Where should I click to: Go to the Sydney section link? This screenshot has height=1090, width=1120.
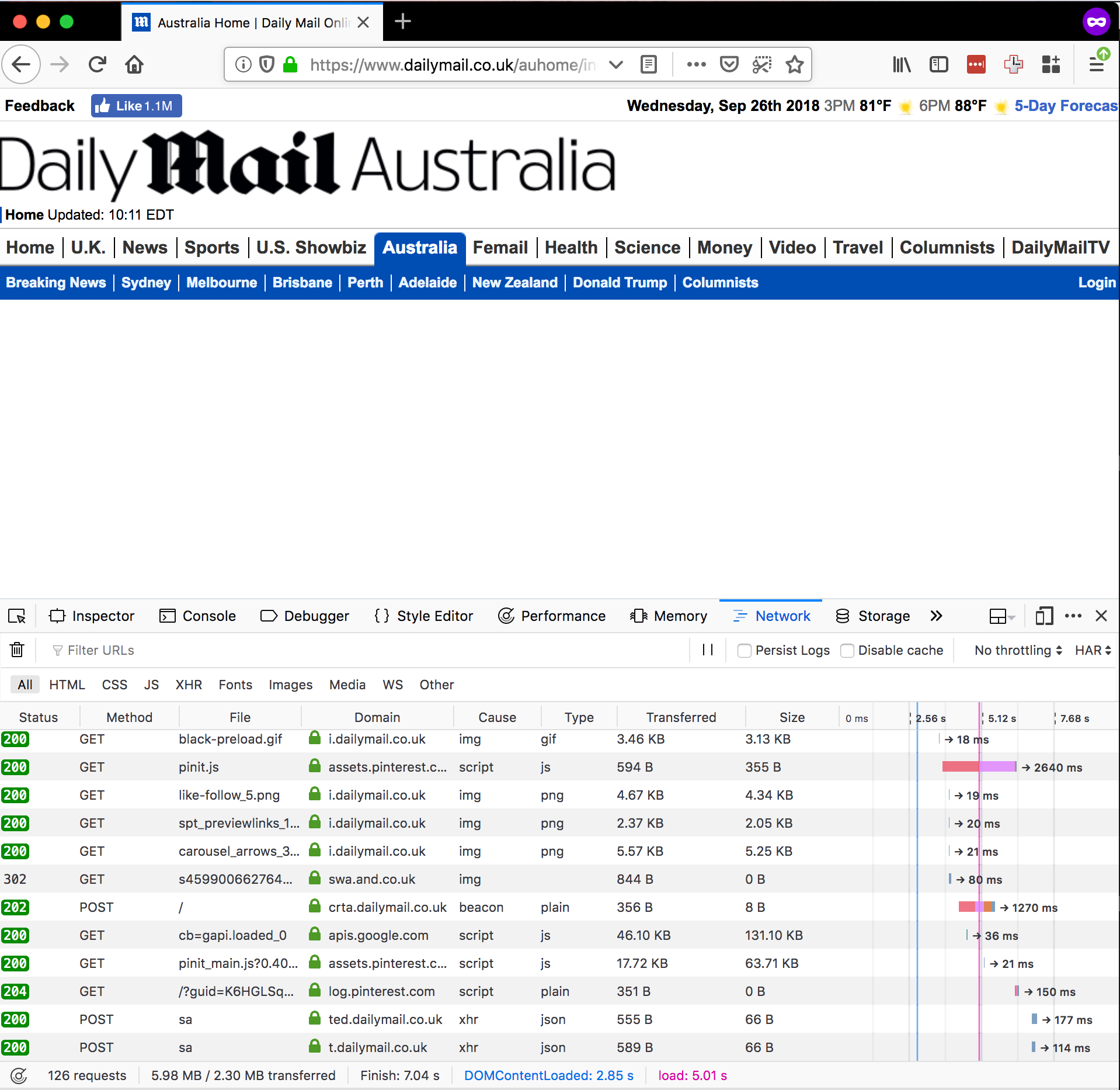146,283
